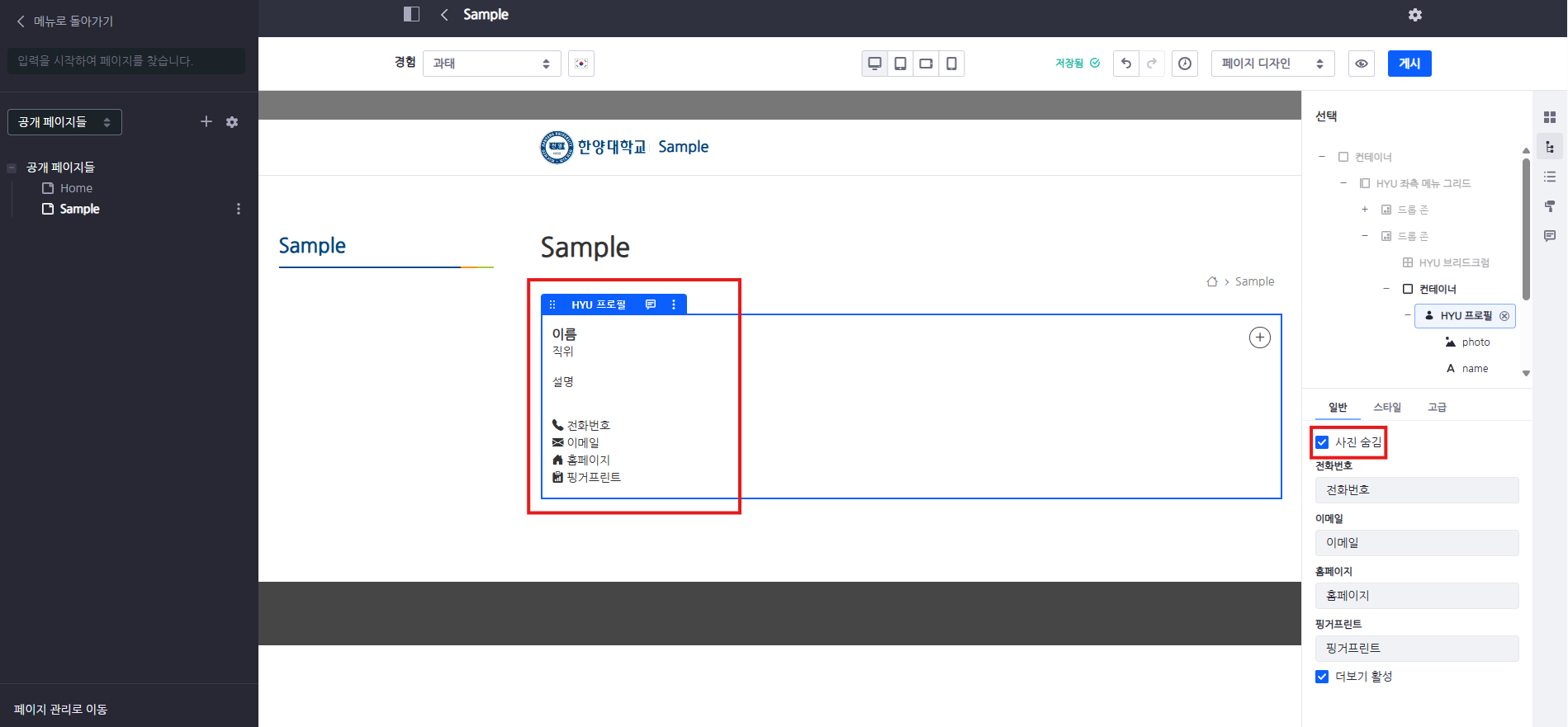Switch to the 고급 tab
The height and width of the screenshot is (727, 1568).
click(x=1437, y=407)
